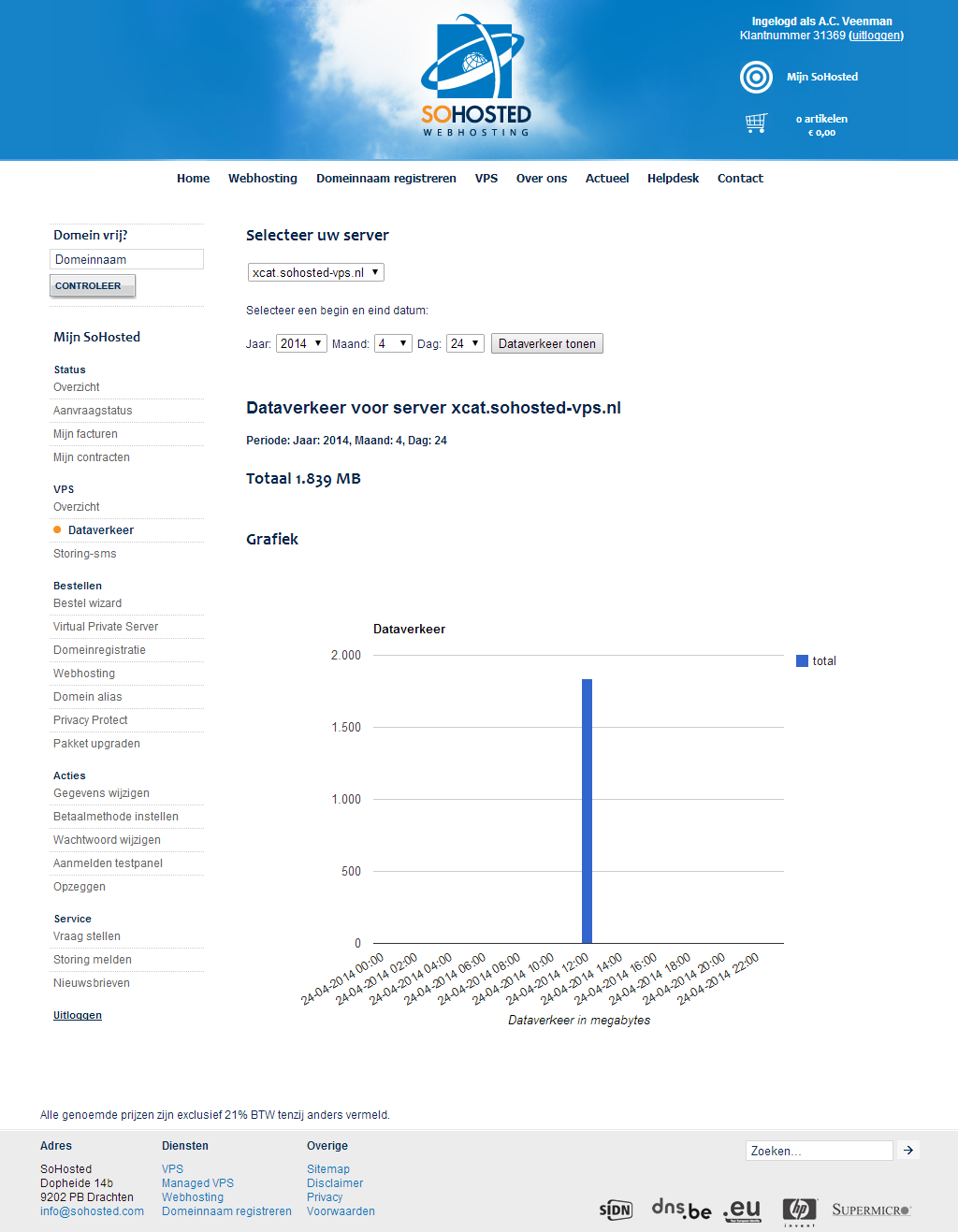958x1232 pixels.
Task: Click the .eu logo in footer
Action: coord(742,1209)
